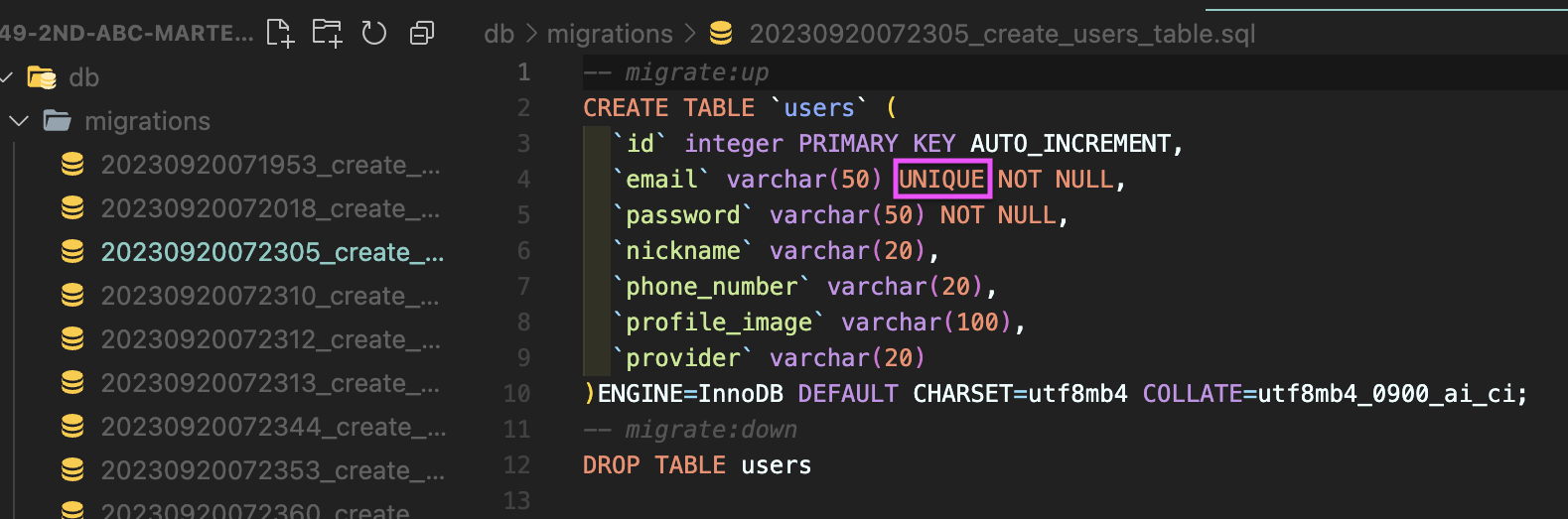Open file 20230920071953_create_... in explorer

click(270, 165)
